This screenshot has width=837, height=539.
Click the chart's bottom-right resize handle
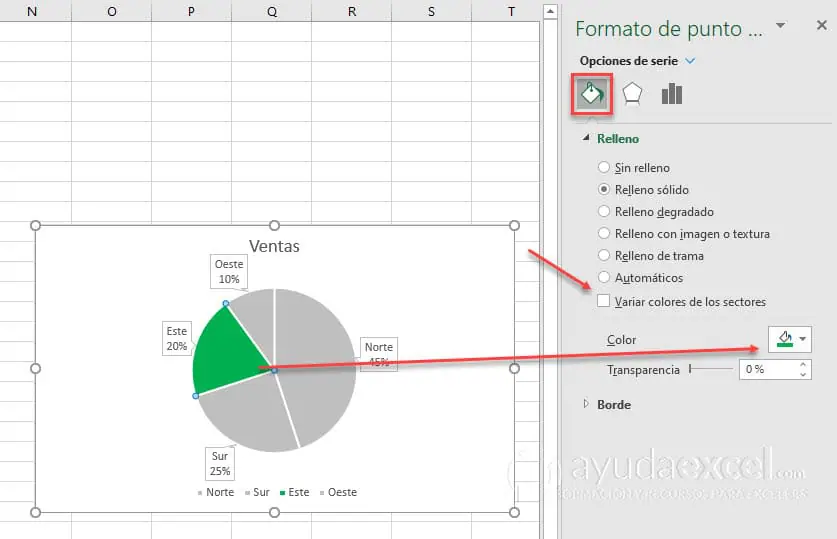point(514,512)
